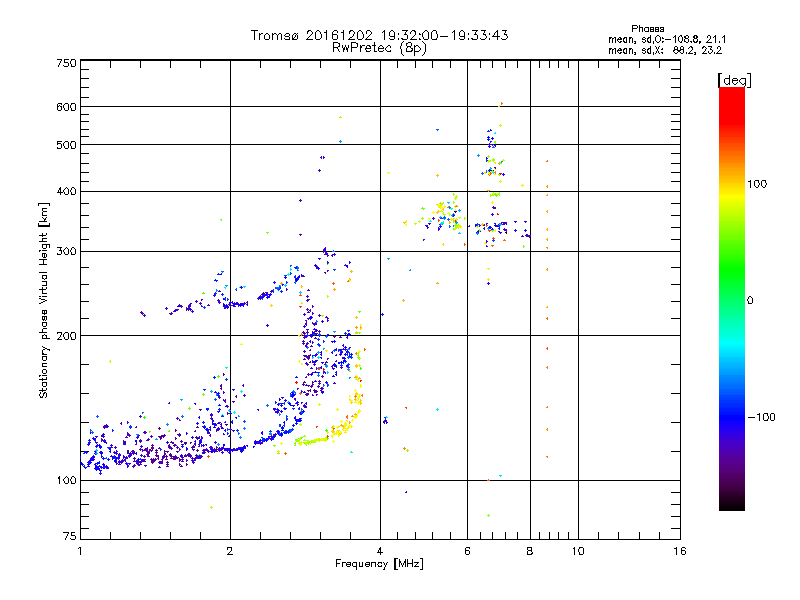The height and width of the screenshot is (600, 800).
Task: Click the "10" label on the frequency axis
Action: (578, 551)
